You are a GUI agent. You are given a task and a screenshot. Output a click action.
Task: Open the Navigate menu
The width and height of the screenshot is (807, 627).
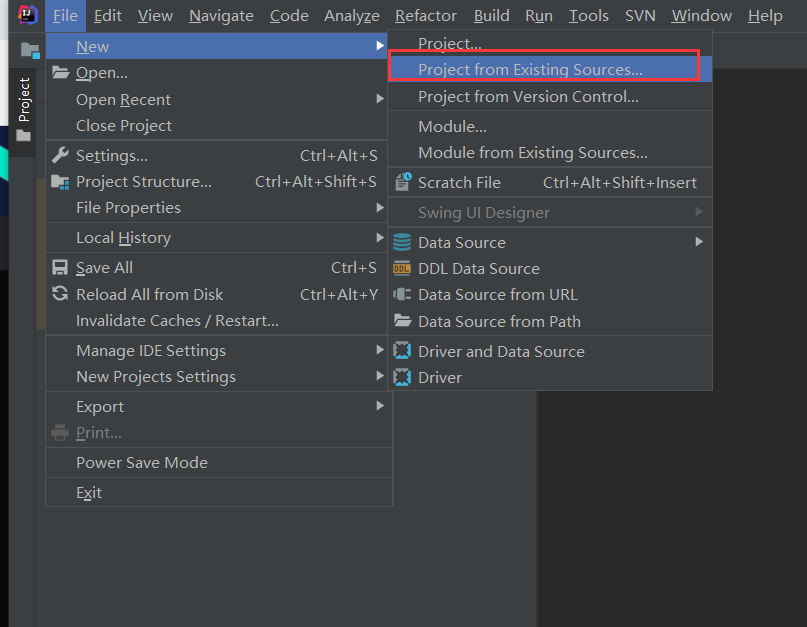pyautogui.click(x=221, y=15)
